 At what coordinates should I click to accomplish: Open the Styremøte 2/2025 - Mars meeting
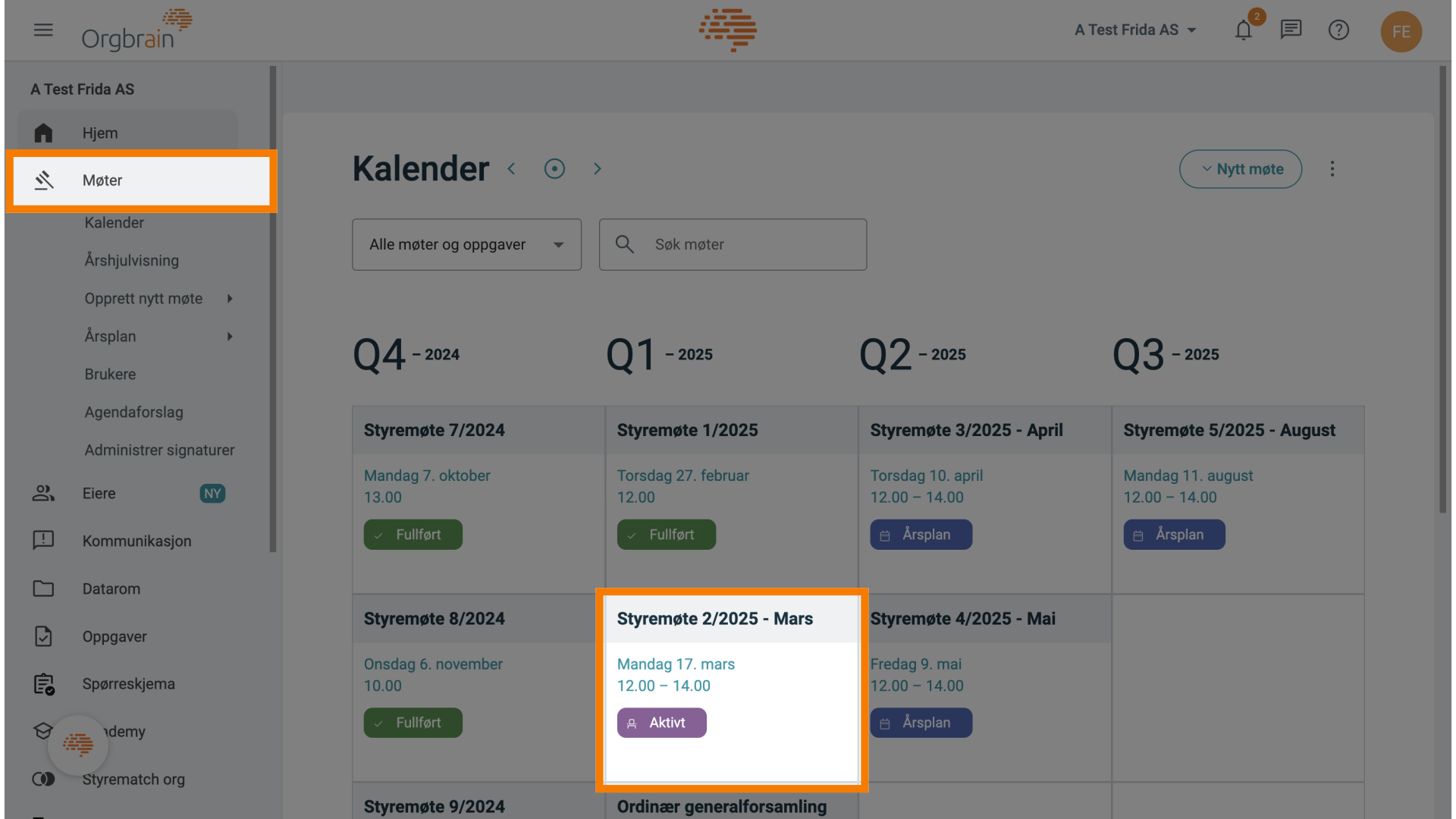tap(714, 619)
